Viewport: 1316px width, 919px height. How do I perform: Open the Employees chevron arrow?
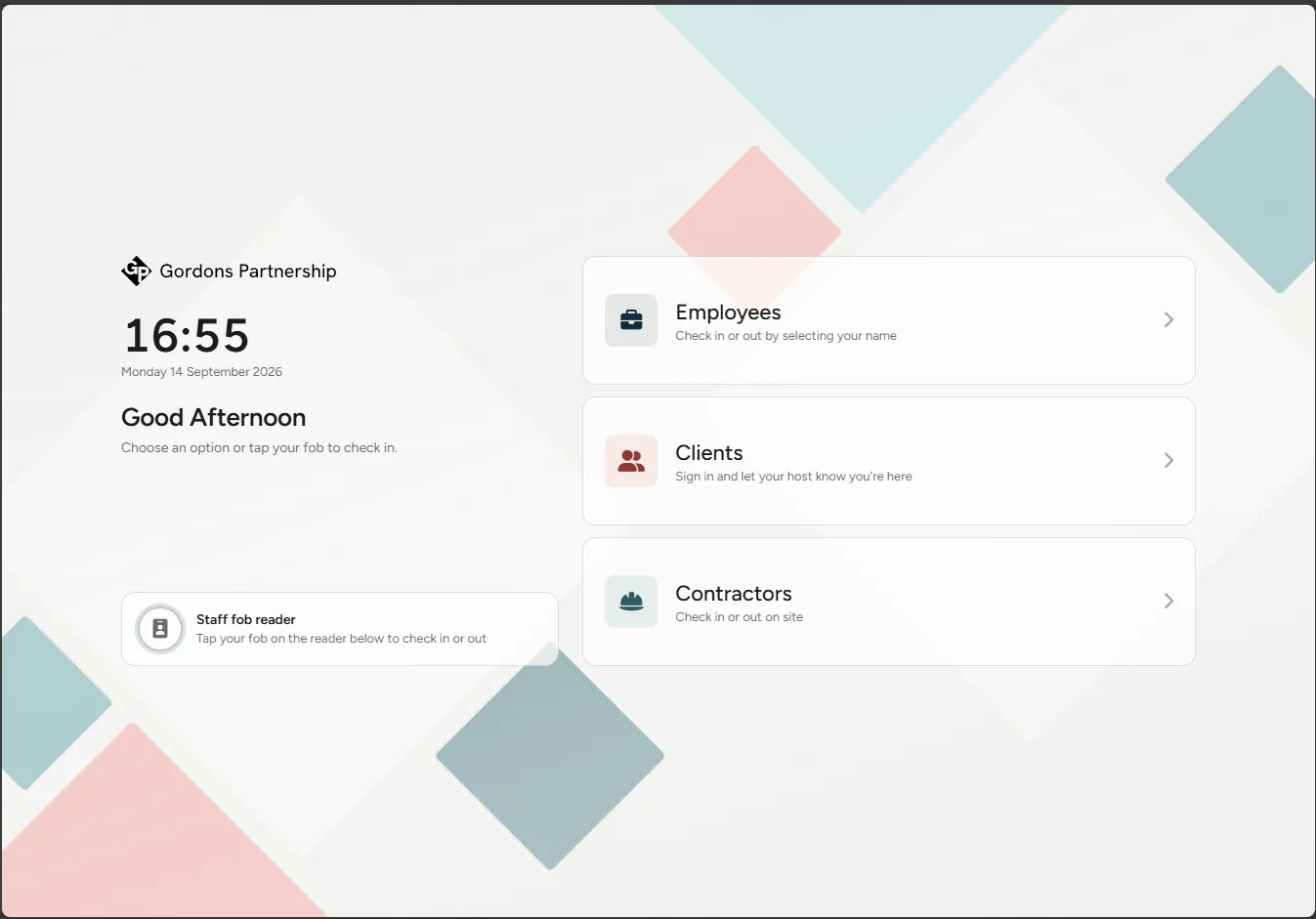1168,319
